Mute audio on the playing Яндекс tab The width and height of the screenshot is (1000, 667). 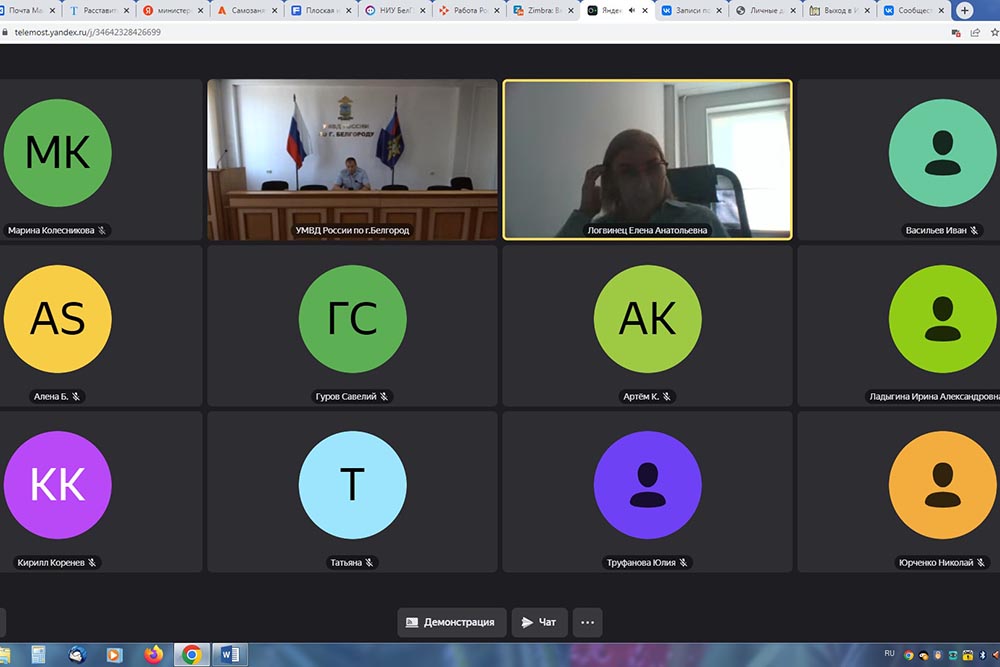pos(631,11)
